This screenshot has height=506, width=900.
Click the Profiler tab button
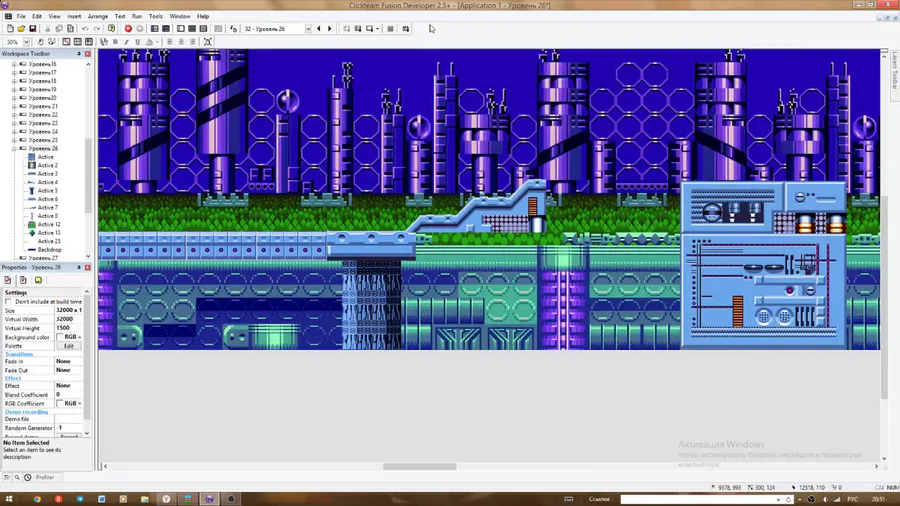(45, 477)
